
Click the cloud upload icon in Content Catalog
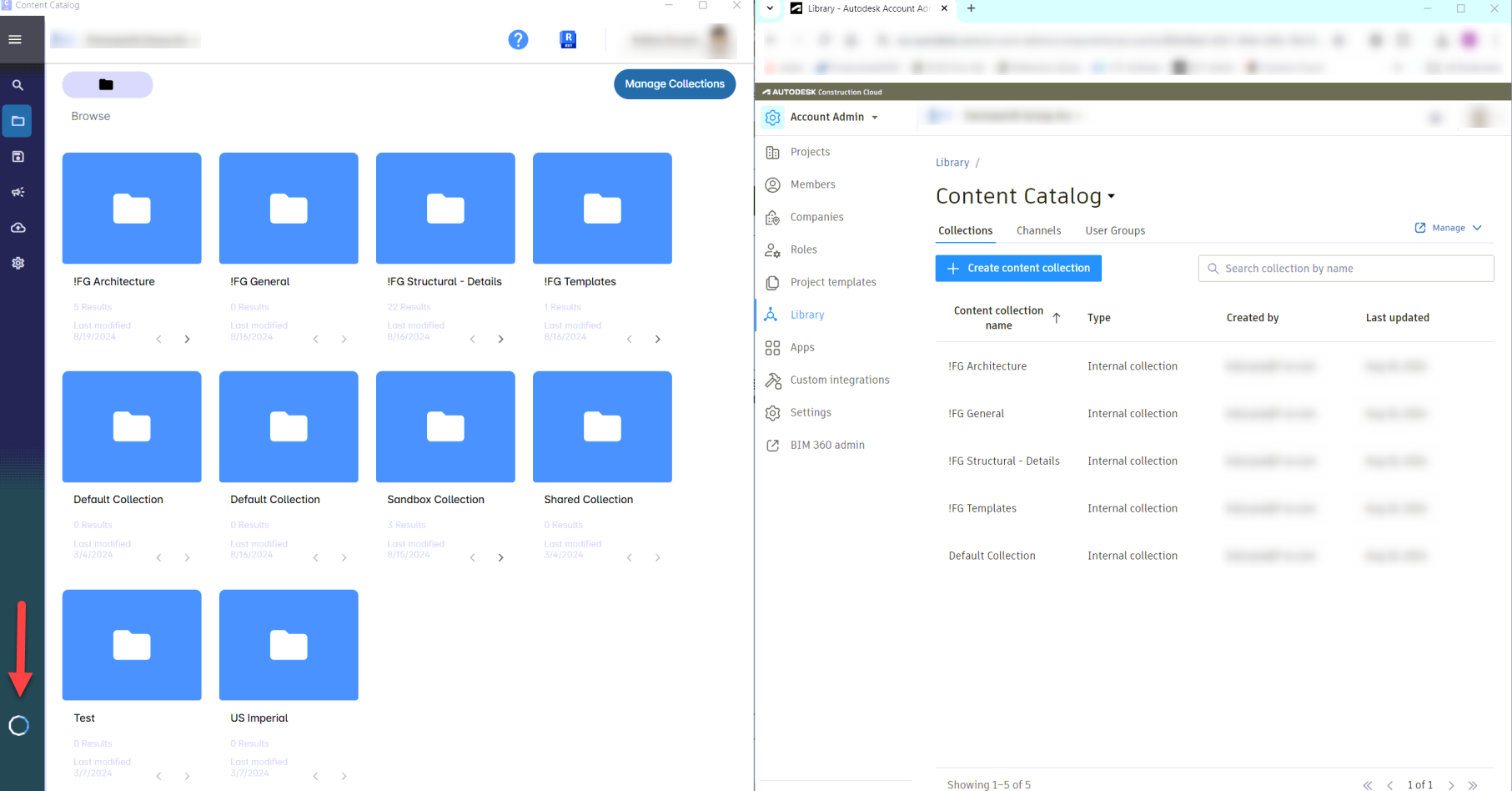(18, 227)
